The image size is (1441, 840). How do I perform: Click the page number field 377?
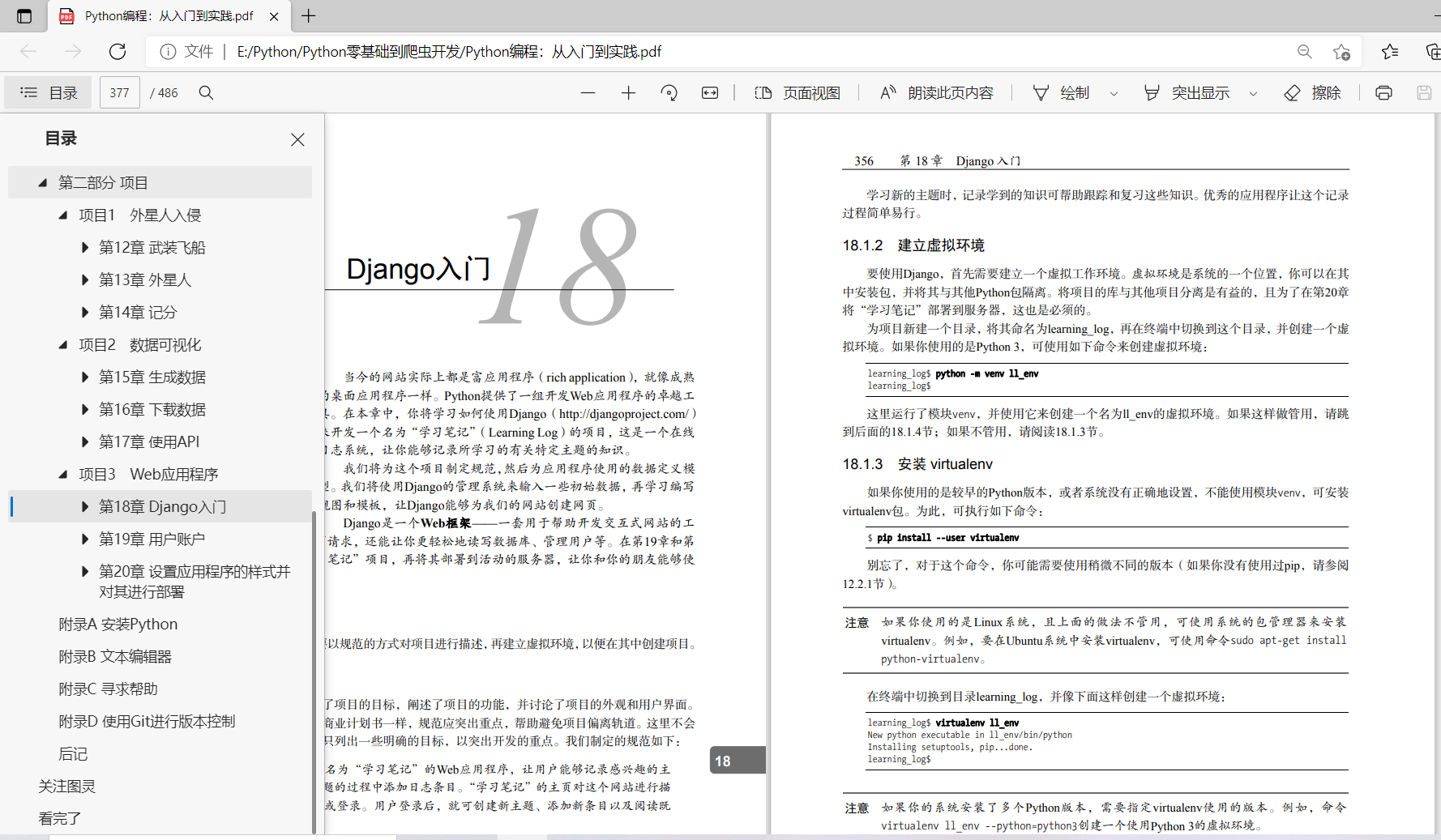[120, 93]
